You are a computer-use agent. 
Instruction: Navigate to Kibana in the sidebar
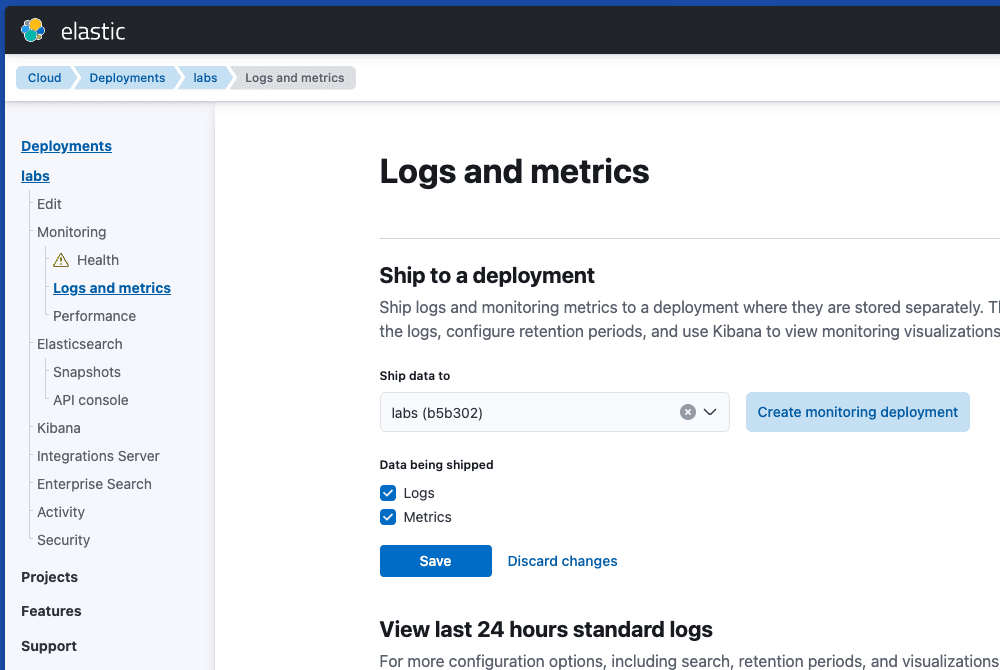[x=58, y=428]
